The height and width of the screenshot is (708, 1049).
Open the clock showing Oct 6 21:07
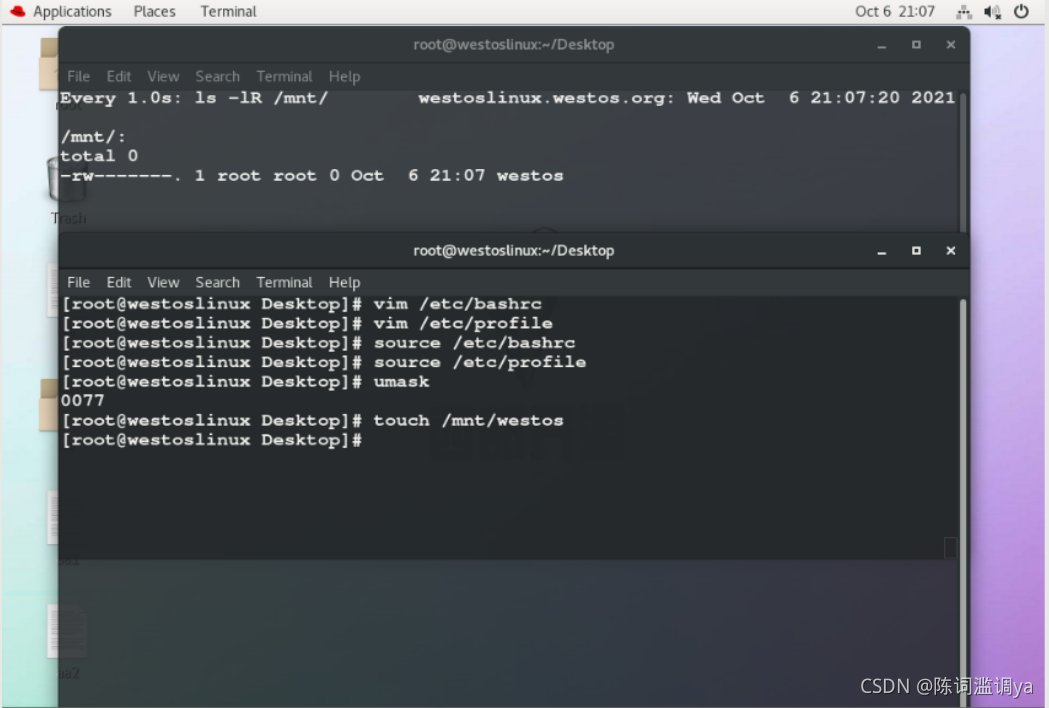894,11
